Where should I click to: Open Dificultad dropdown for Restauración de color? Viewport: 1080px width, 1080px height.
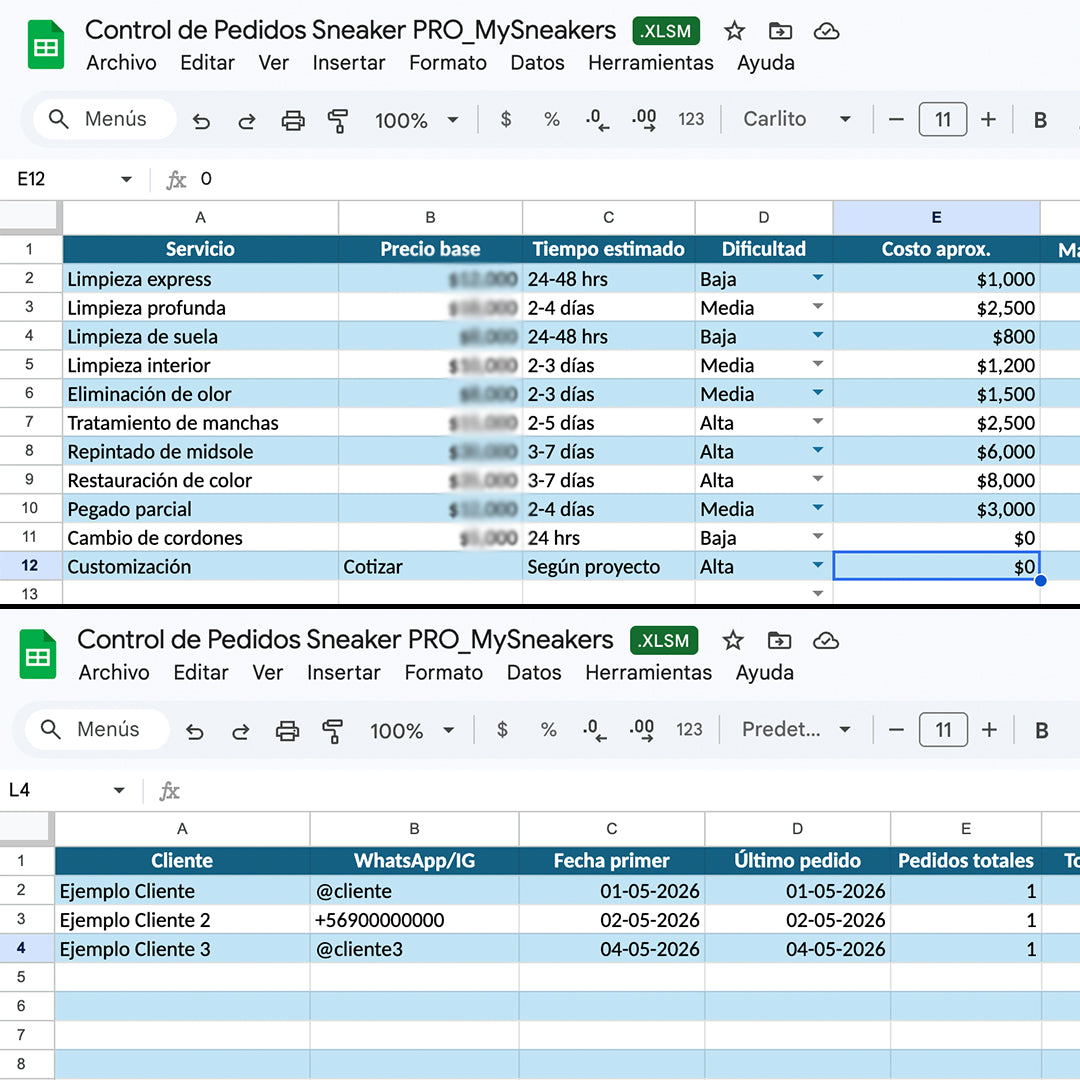click(x=818, y=479)
